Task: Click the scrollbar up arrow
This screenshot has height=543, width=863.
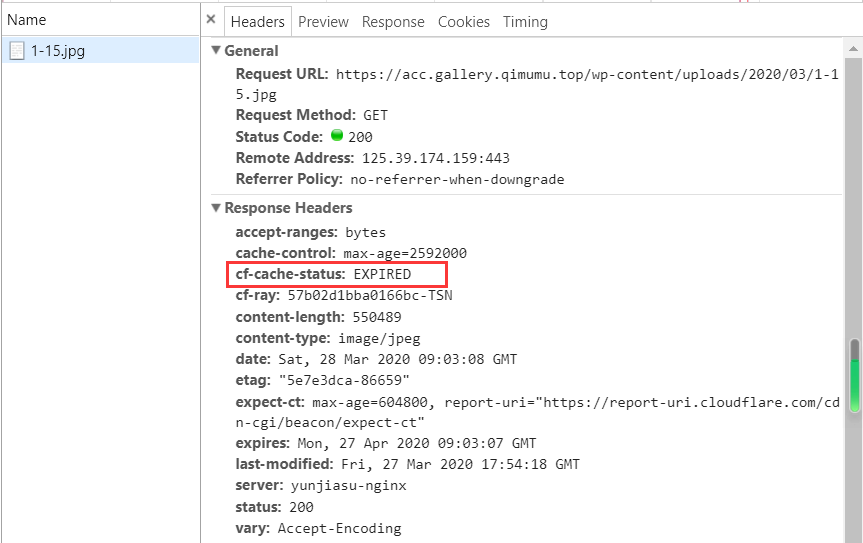Action: (853, 50)
